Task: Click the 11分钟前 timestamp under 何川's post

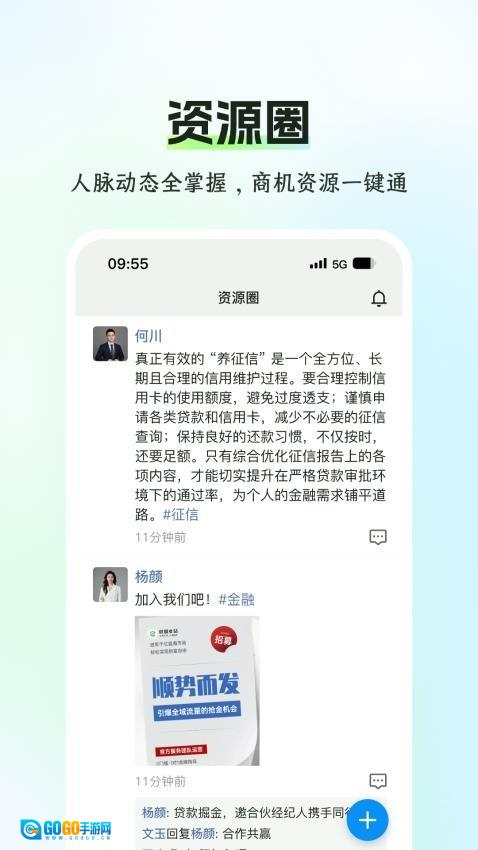Action: [x=160, y=537]
